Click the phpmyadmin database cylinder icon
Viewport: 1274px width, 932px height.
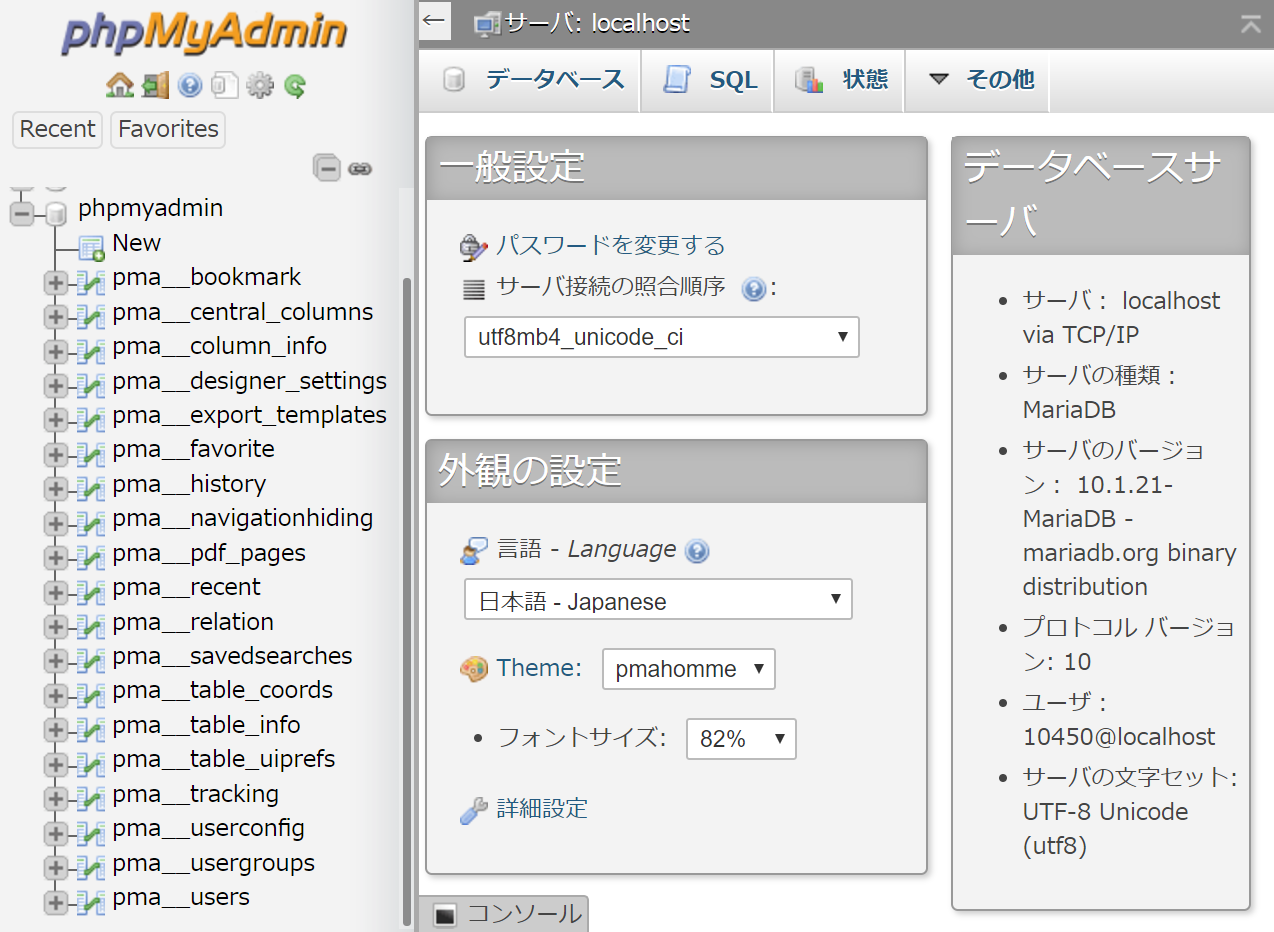coord(57,213)
